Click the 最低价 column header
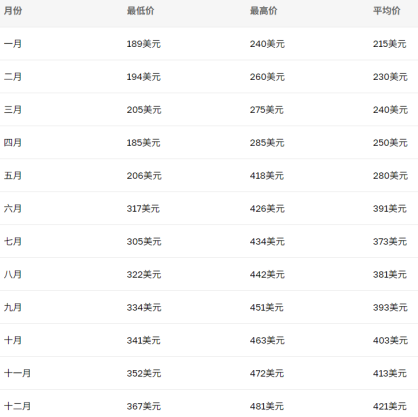Viewport: 418px width, 417px height. tap(140, 11)
